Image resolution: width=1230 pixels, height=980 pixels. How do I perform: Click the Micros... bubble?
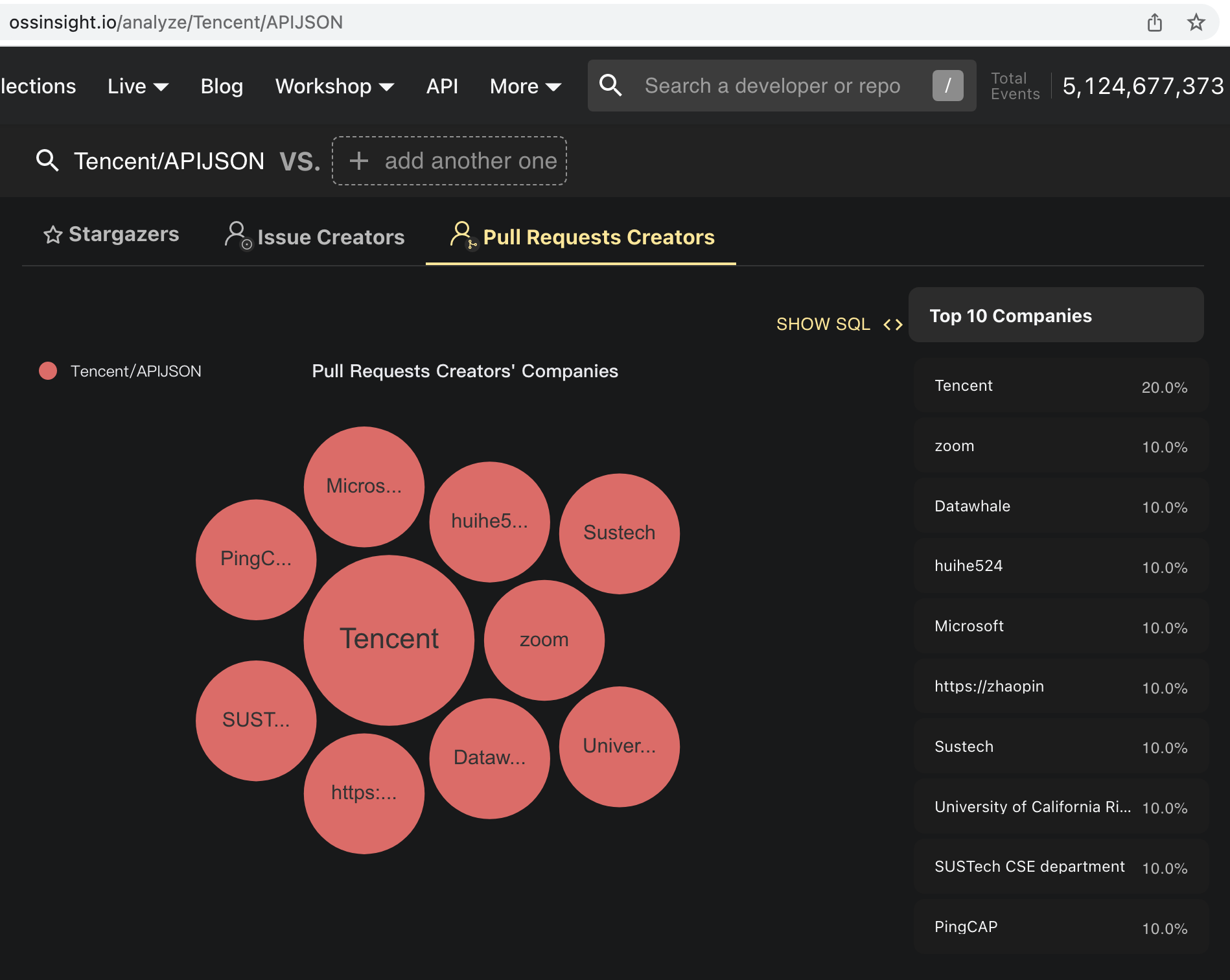[364, 486]
